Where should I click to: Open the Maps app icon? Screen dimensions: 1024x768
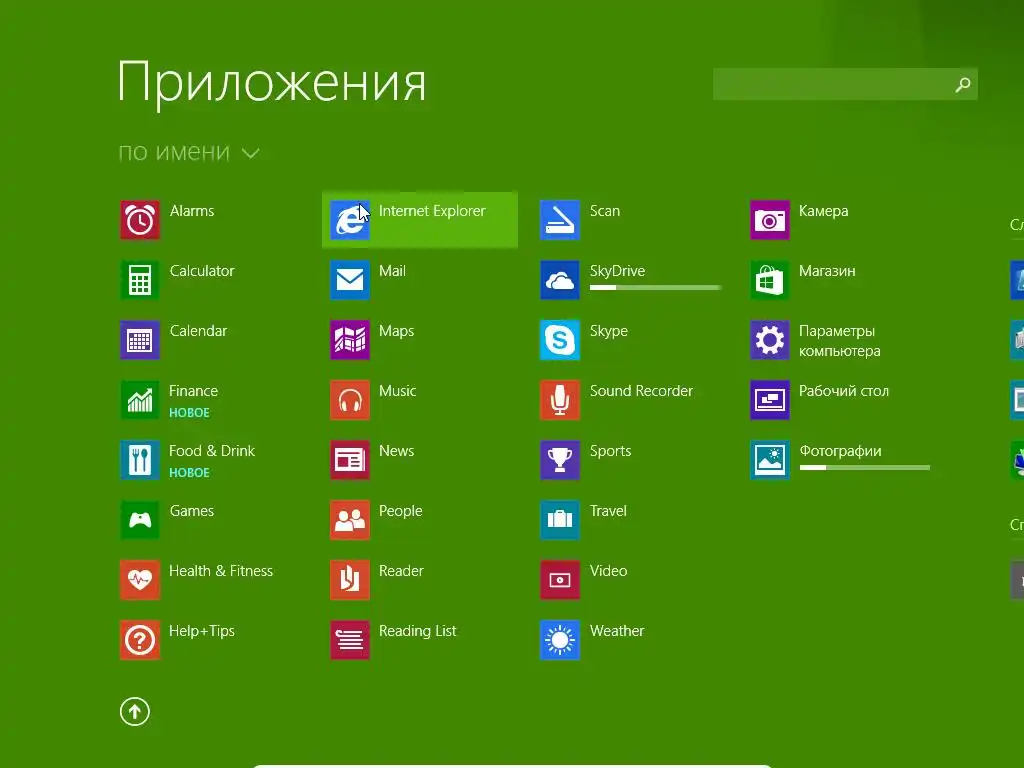pos(350,340)
